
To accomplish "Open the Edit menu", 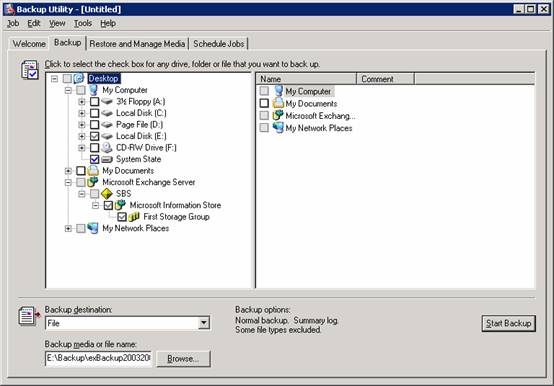I will click(34, 23).
